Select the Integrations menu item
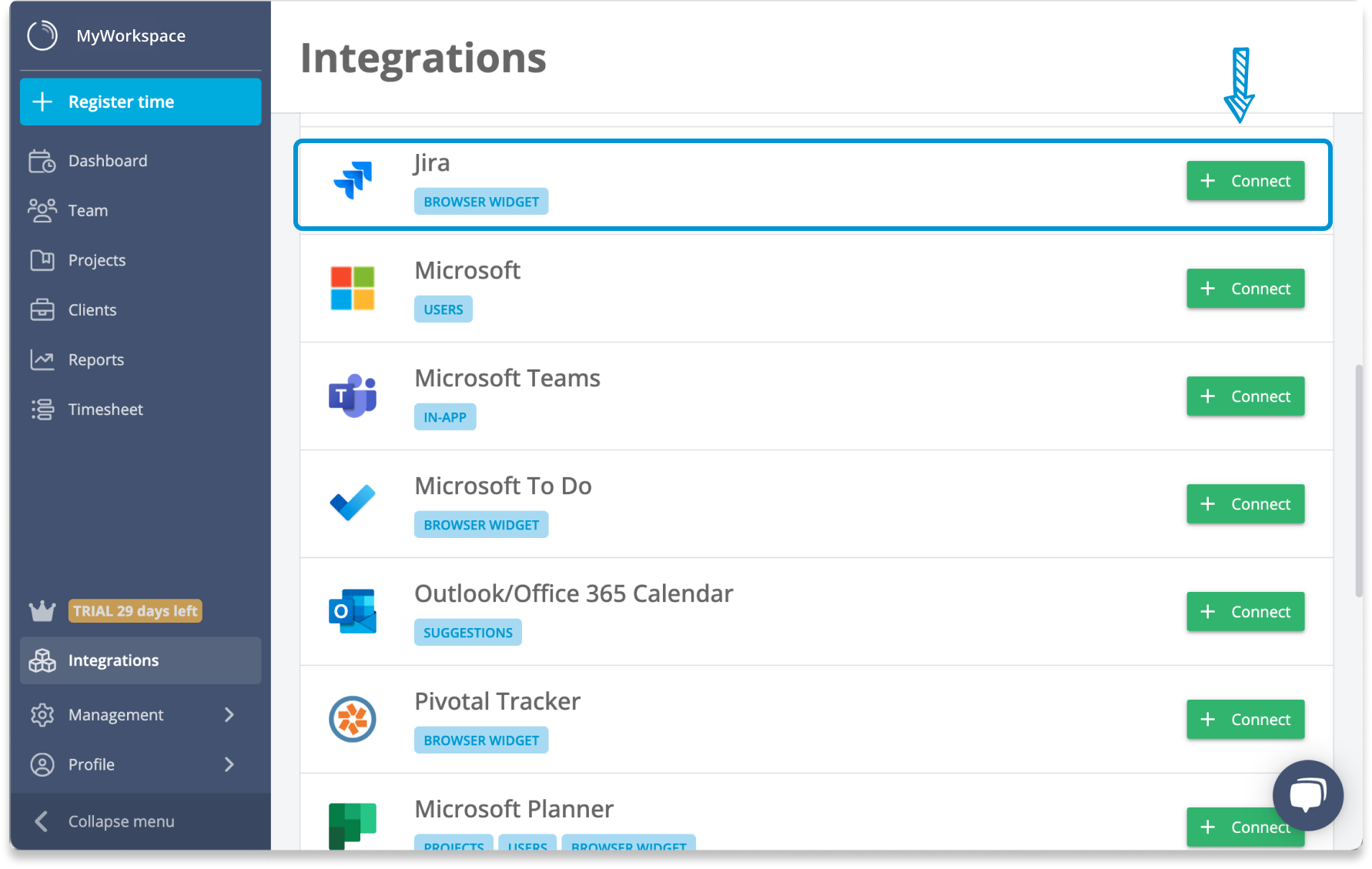1372x869 pixels. click(x=140, y=660)
